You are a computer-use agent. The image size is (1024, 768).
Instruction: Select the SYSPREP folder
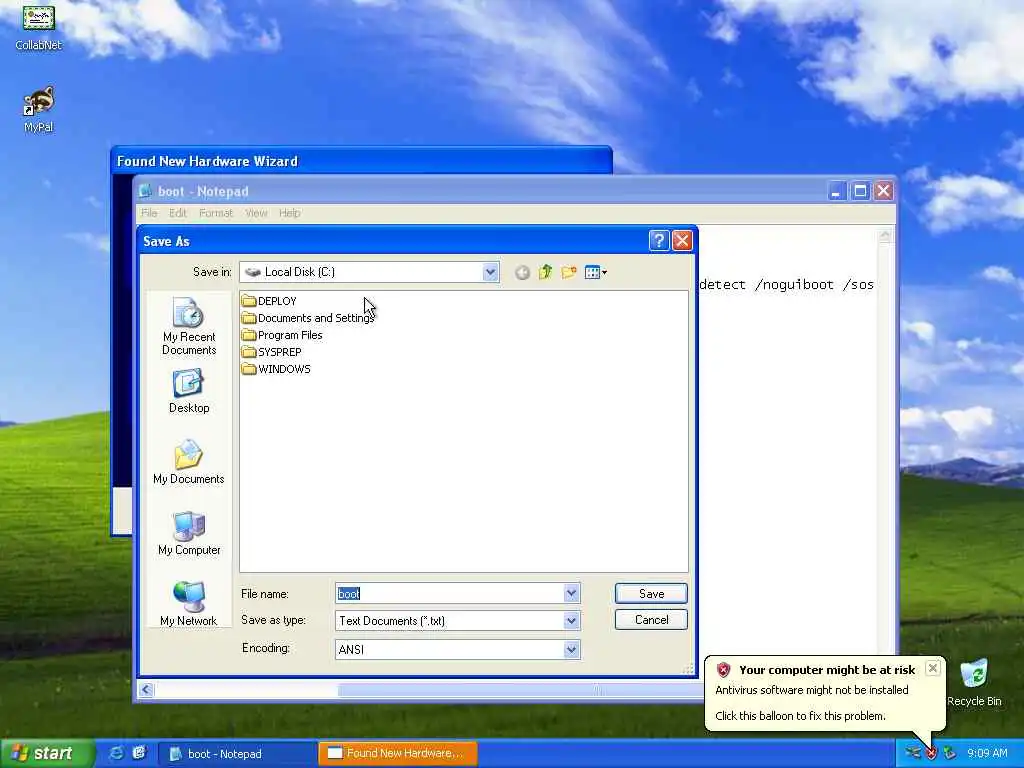click(272, 352)
